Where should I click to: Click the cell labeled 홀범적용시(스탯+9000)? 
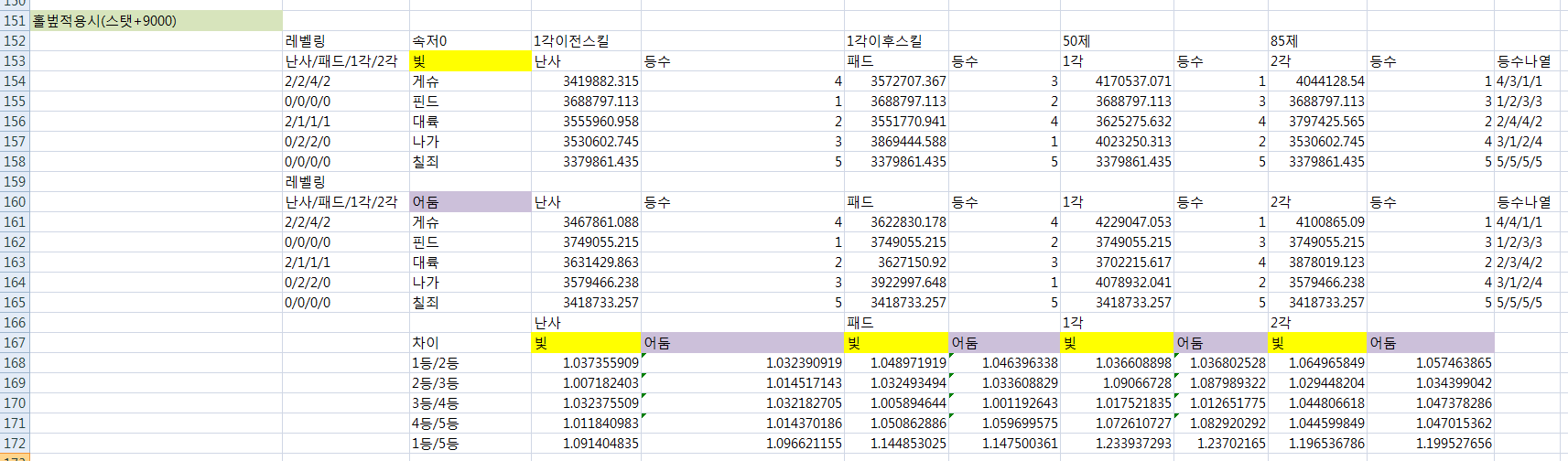click(x=156, y=20)
